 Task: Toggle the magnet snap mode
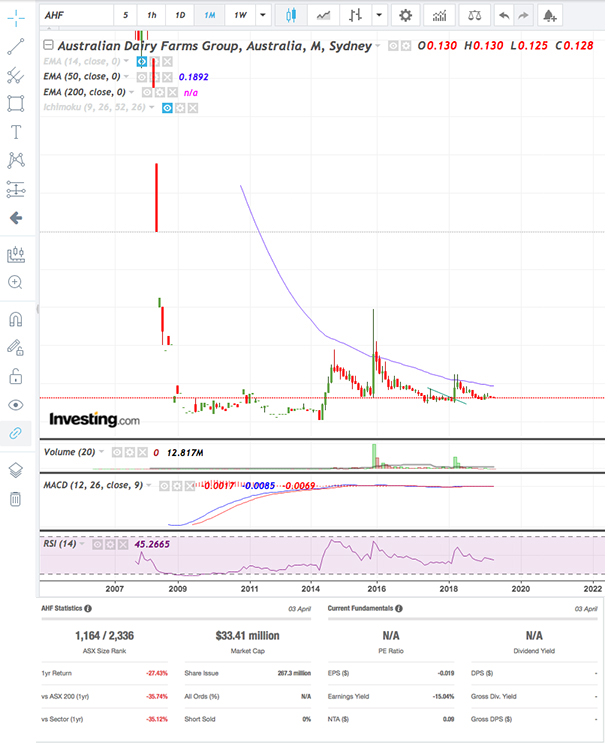pyautogui.click(x=16, y=319)
